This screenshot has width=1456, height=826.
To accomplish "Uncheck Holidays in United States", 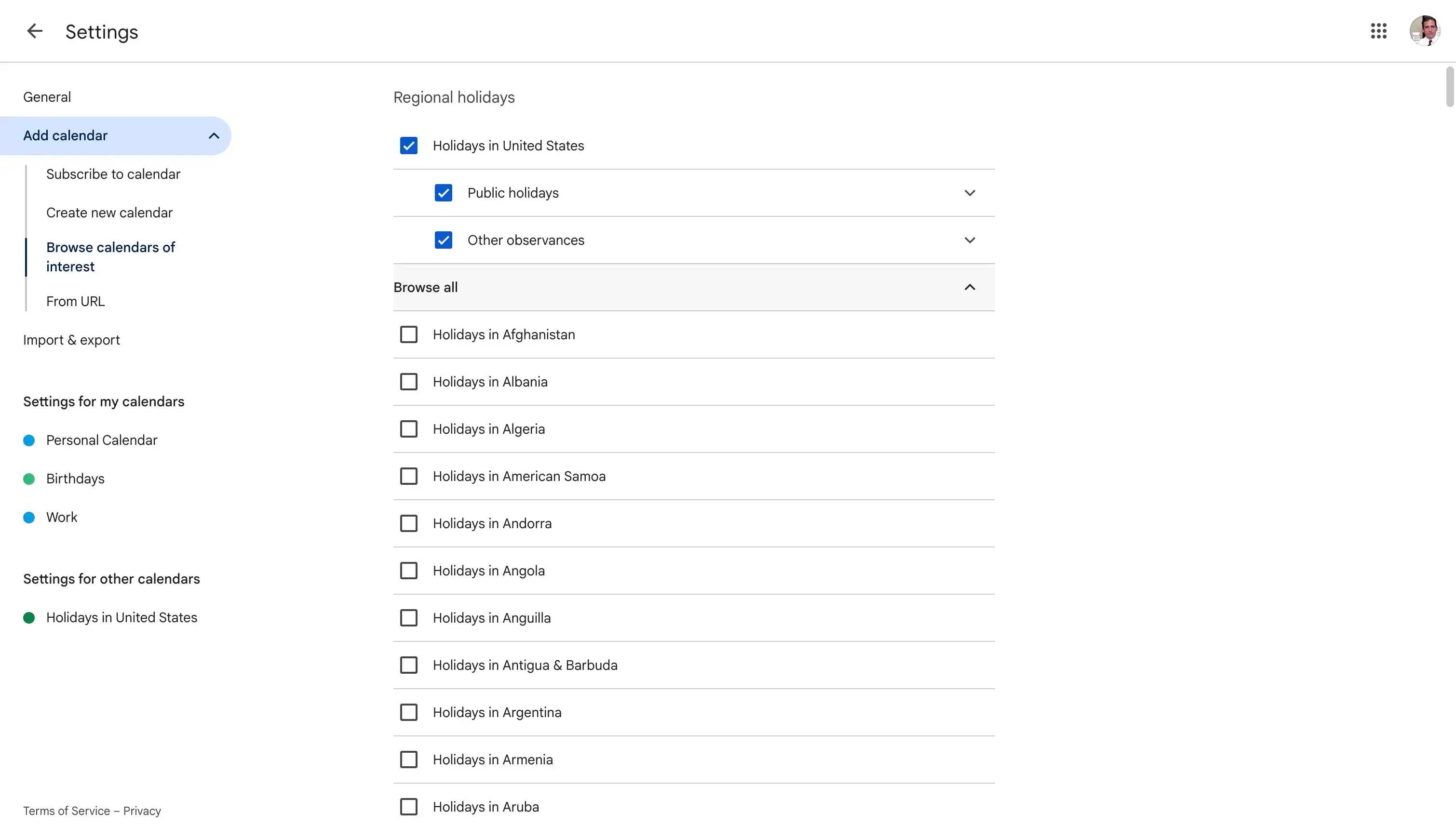I will [x=409, y=145].
